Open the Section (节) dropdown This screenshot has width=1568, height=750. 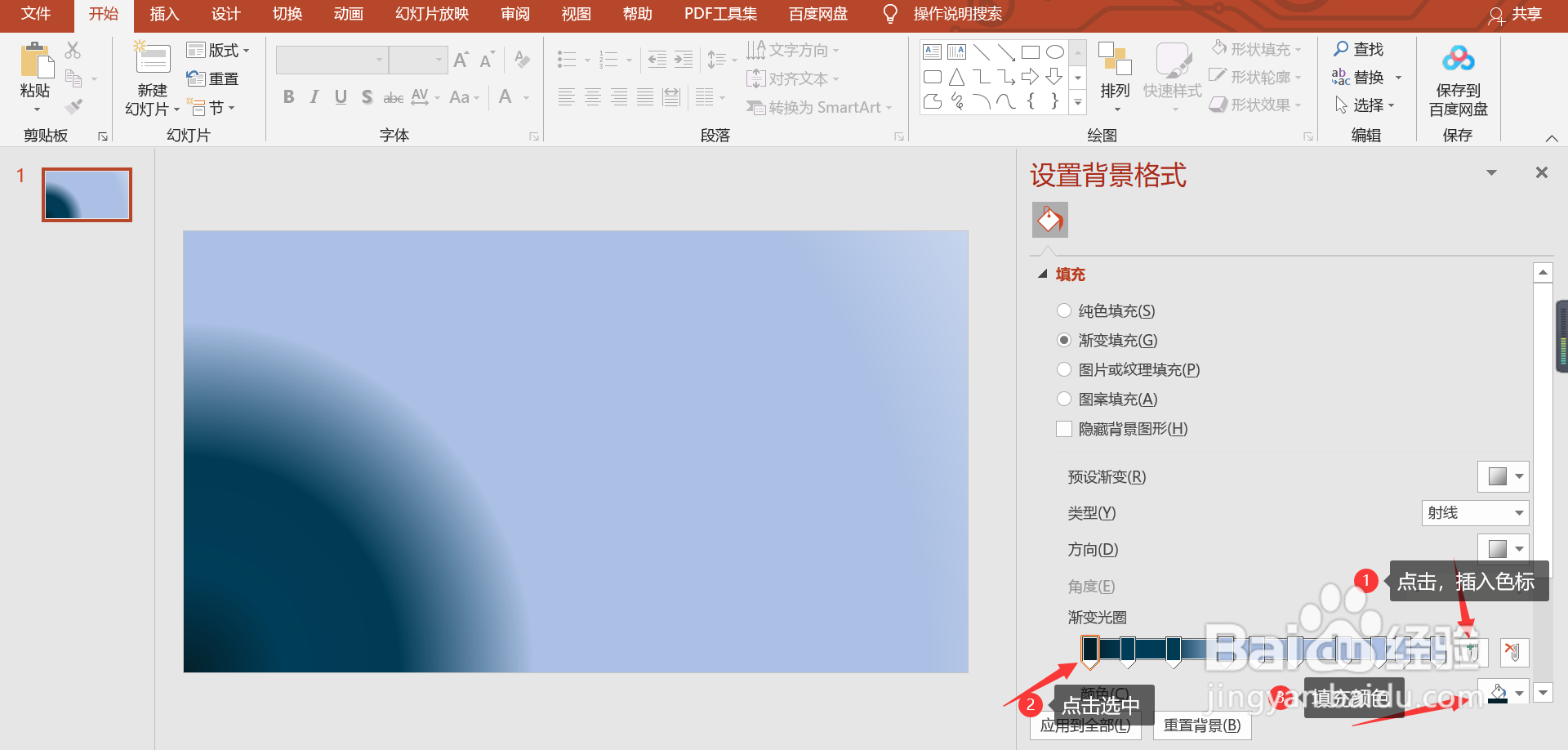pos(212,108)
